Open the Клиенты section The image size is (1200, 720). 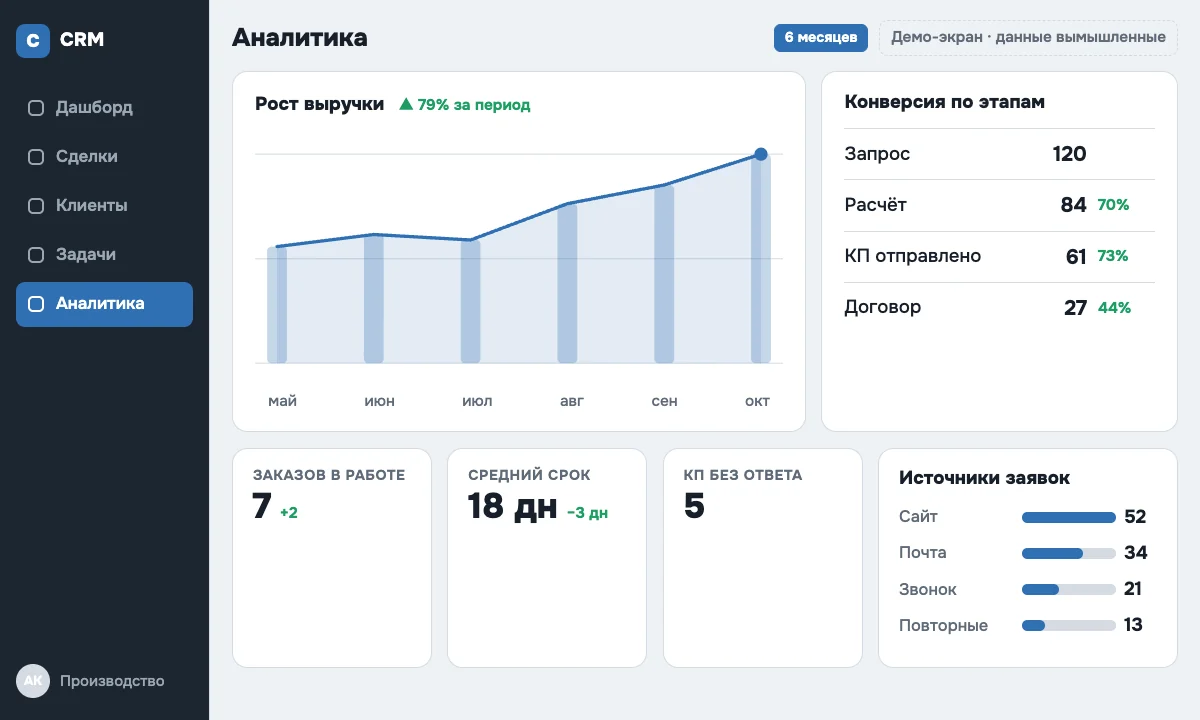104,206
